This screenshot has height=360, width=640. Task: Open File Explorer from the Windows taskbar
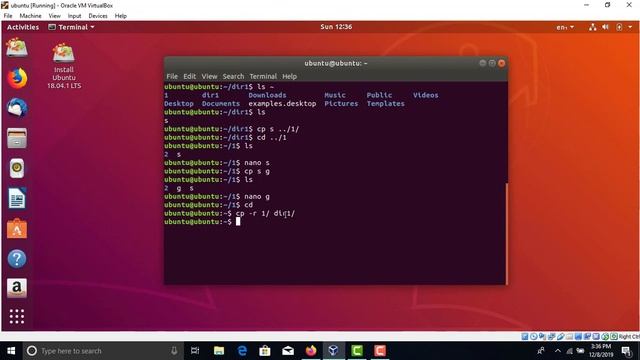[x=219, y=351]
